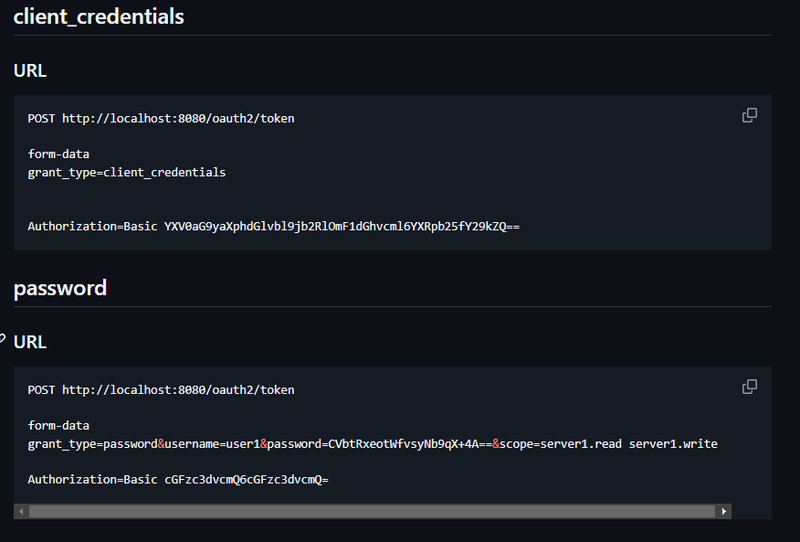The image size is (800, 542).
Task: Click the URL heading under password
Action: [30, 342]
